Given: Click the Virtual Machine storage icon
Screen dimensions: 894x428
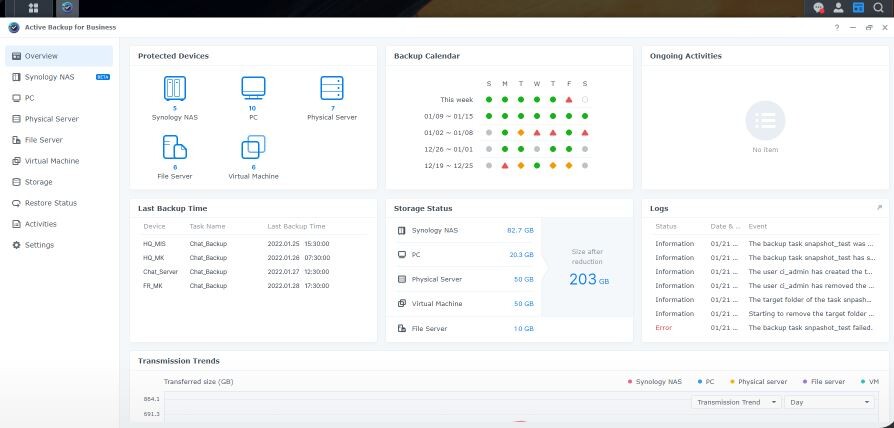Looking at the screenshot, I should 401,303.
